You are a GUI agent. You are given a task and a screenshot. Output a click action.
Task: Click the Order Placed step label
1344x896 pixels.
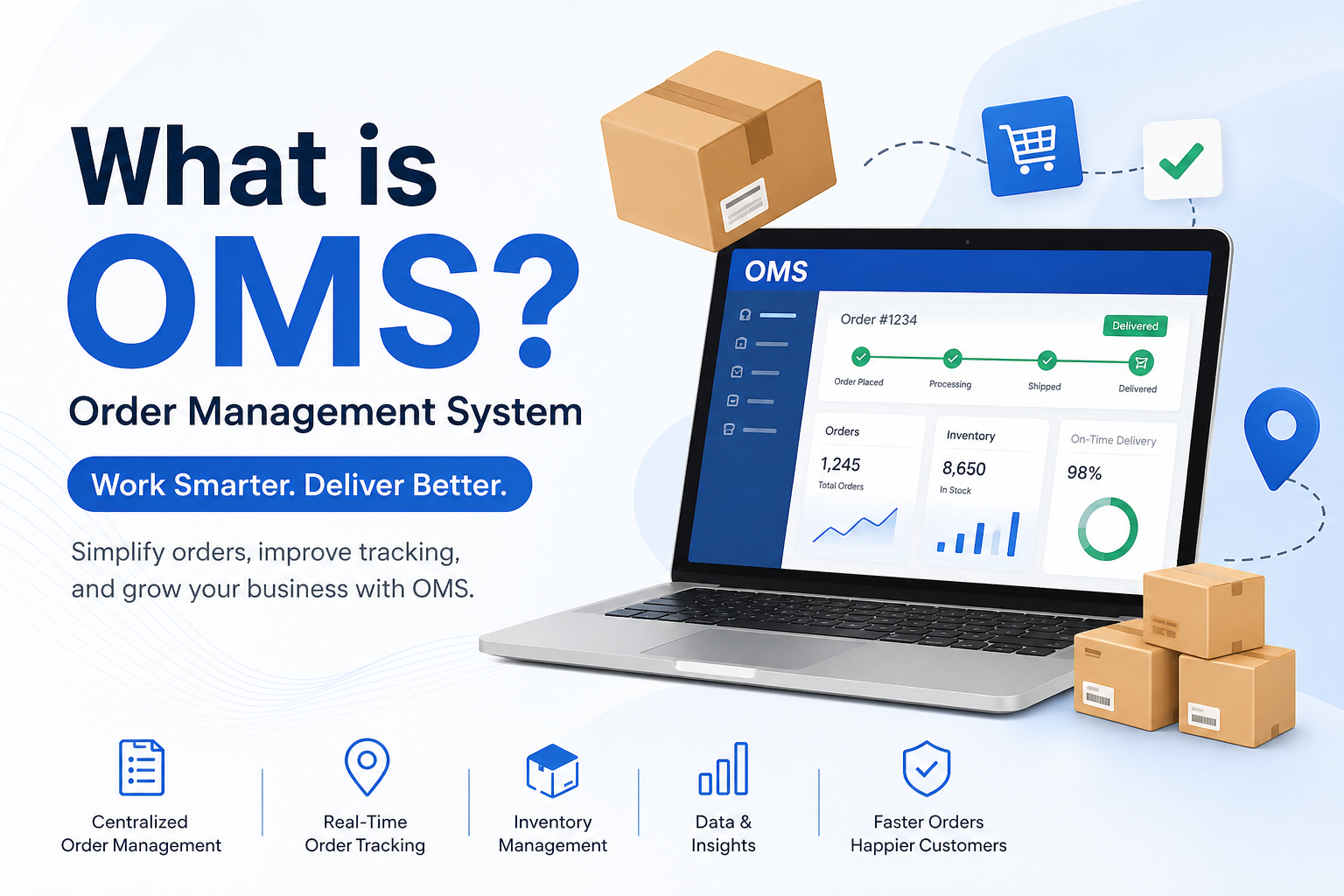pyautogui.click(x=858, y=382)
